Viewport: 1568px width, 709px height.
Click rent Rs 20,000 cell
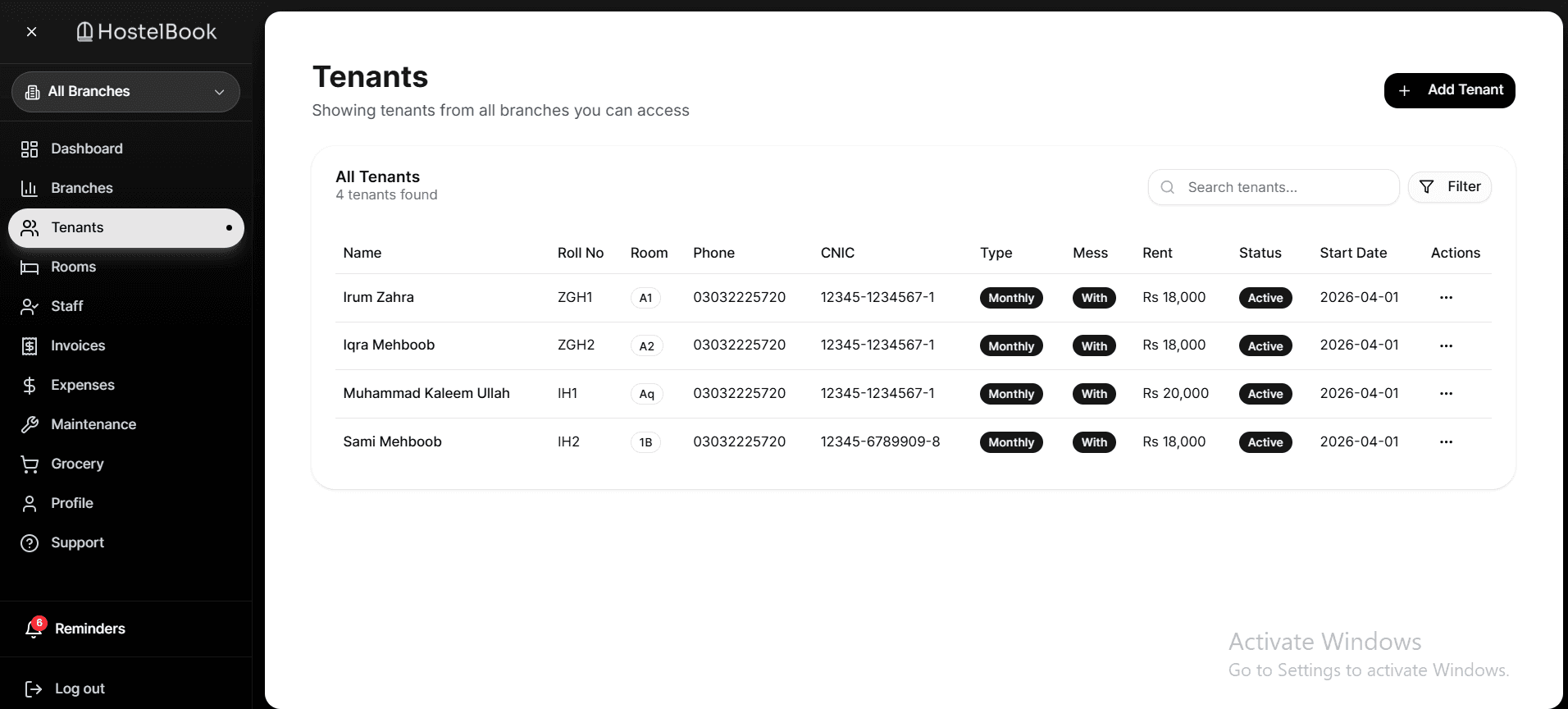[1176, 393]
